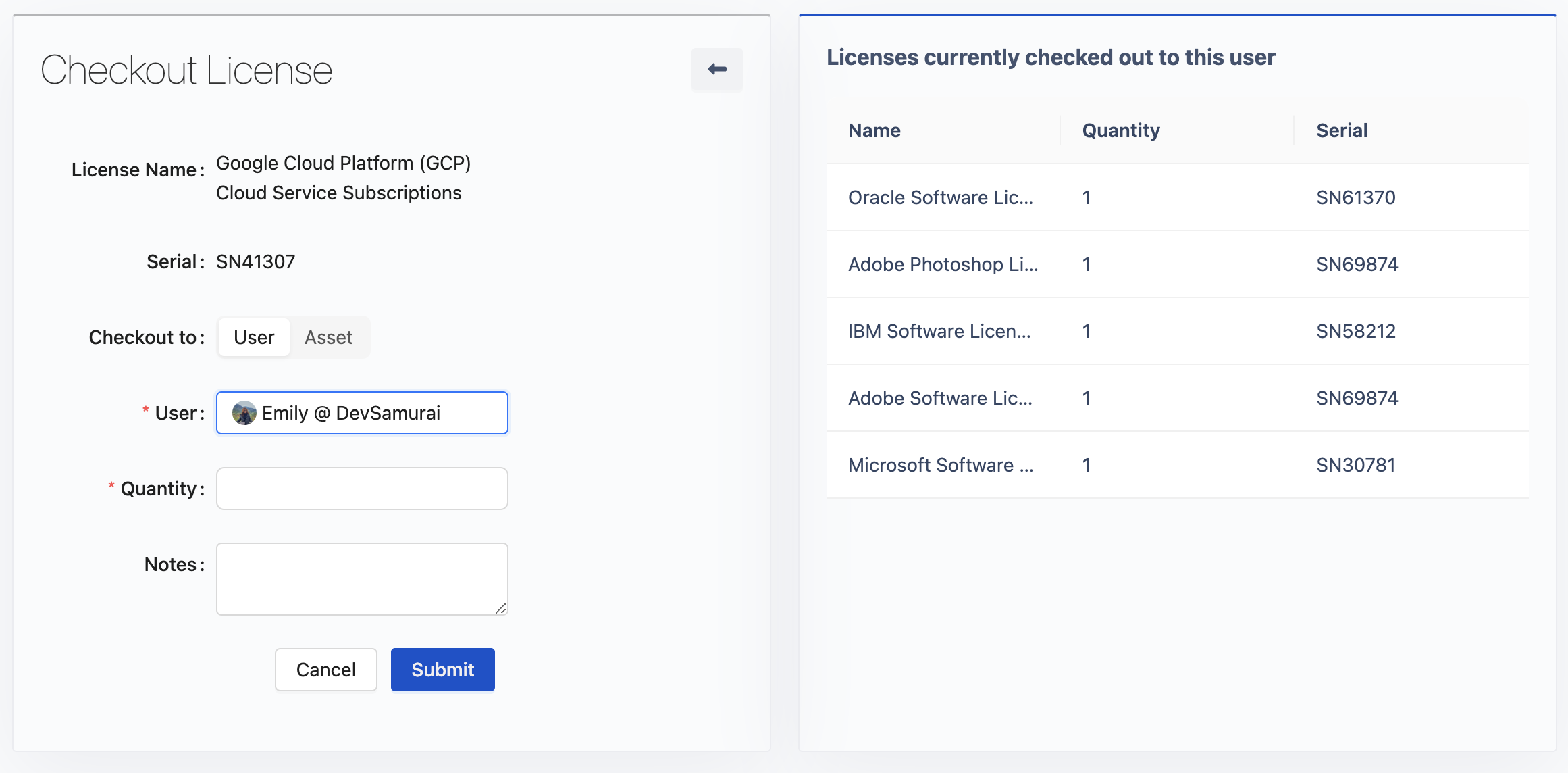Viewport: 1568px width, 773px height.
Task: Open the Oracle Software License row
Action: [x=940, y=197]
